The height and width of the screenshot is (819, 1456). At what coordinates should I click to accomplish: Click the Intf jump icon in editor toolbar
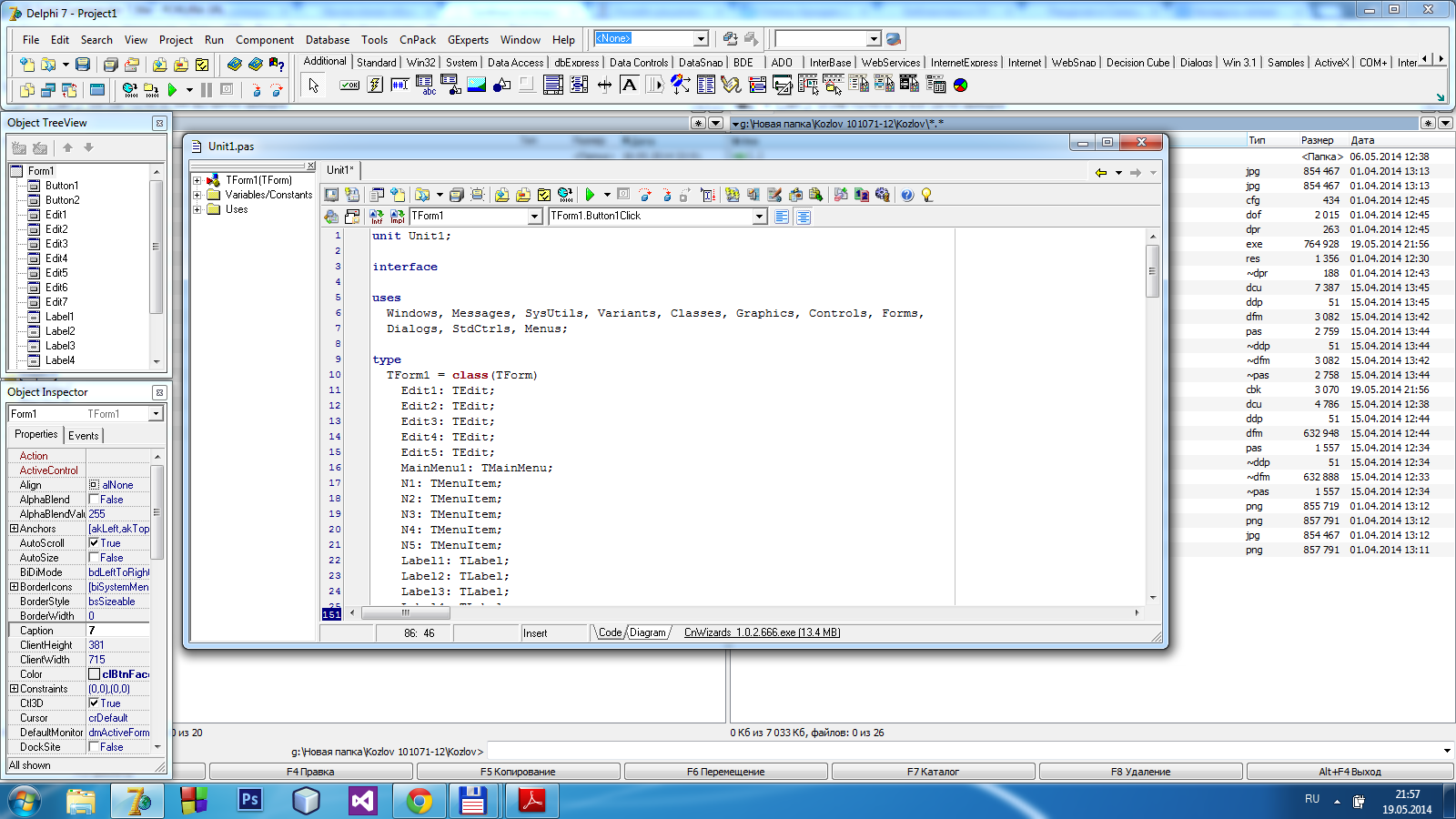(x=377, y=217)
